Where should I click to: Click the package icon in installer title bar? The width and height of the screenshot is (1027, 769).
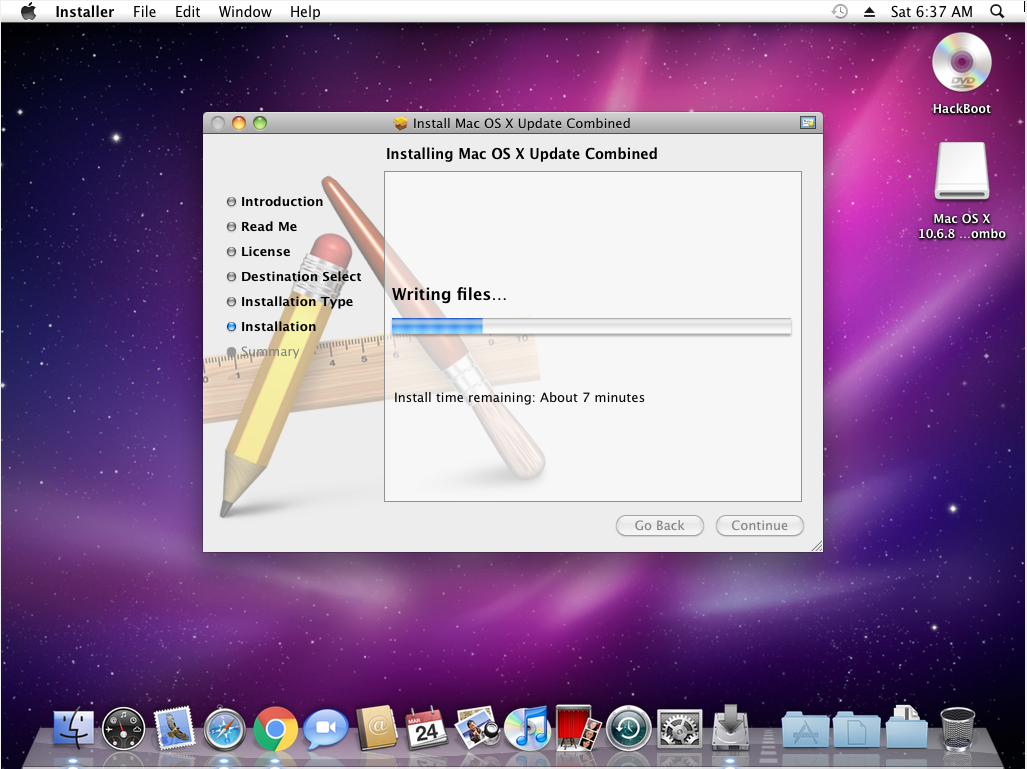point(401,123)
